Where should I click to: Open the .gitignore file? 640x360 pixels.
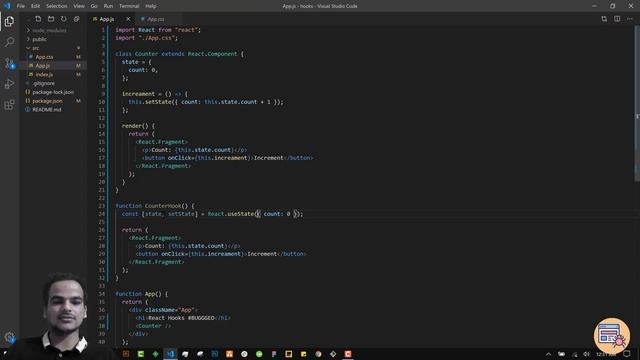44,83
